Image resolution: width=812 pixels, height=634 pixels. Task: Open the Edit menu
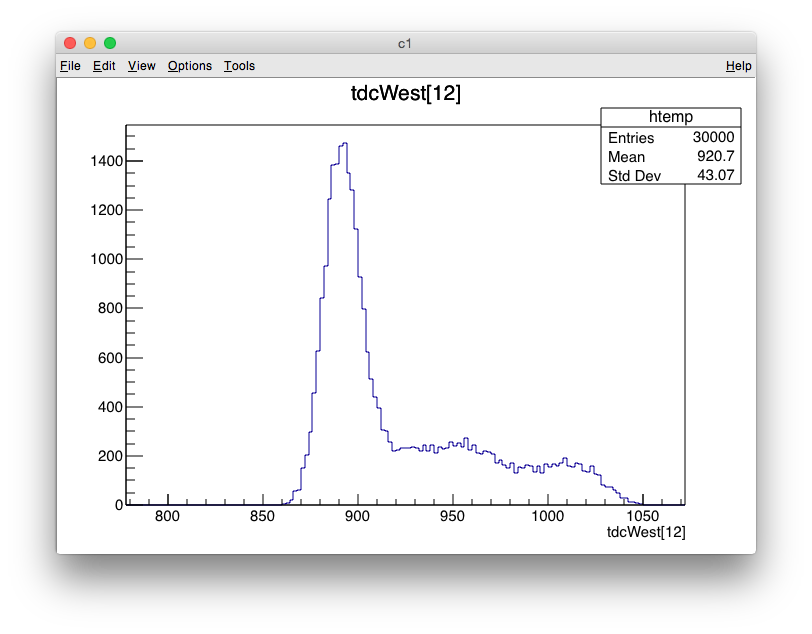pyautogui.click(x=104, y=66)
